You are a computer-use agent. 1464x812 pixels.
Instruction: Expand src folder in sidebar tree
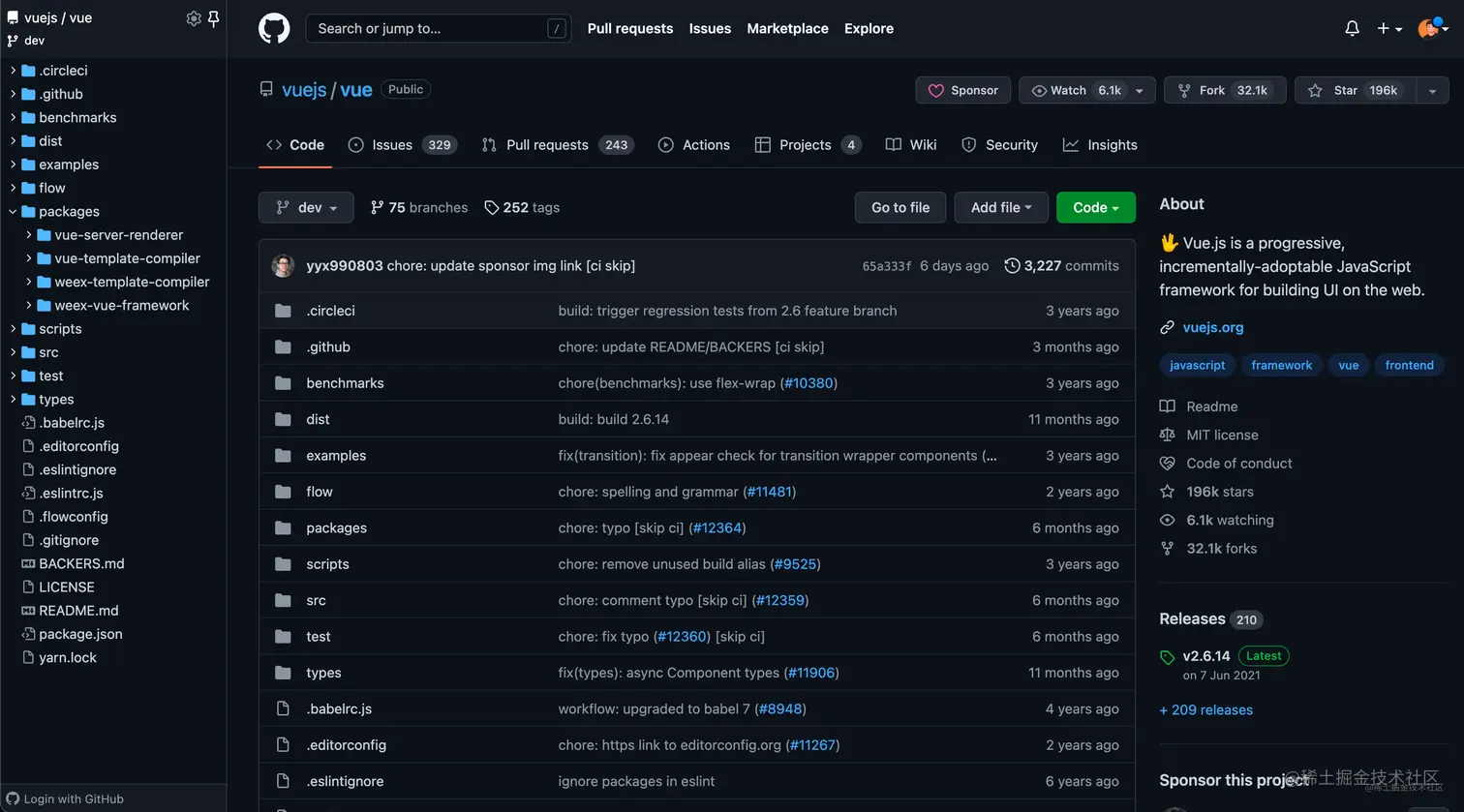[x=14, y=352]
